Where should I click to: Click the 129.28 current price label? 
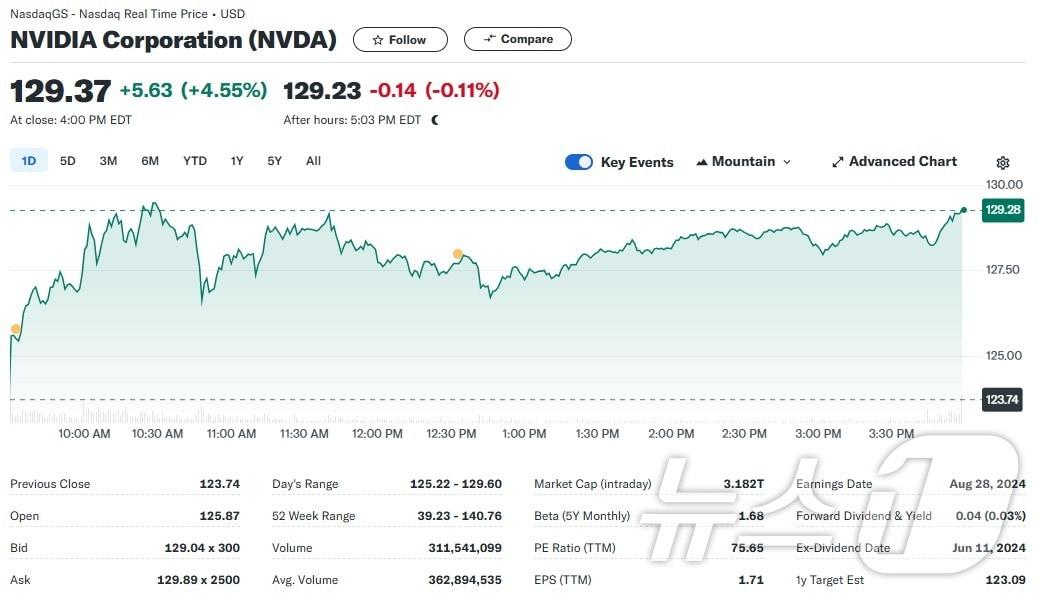tap(1002, 210)
